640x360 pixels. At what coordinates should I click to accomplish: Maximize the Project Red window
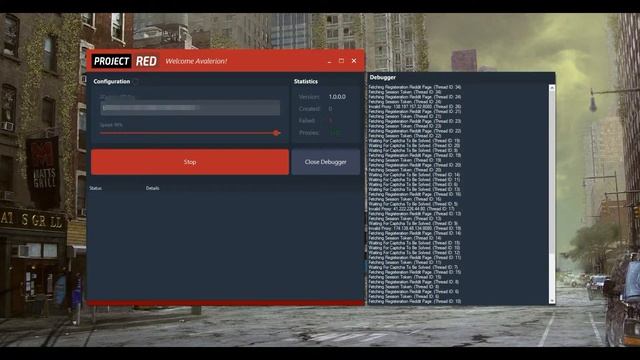[x=341, y=61]
